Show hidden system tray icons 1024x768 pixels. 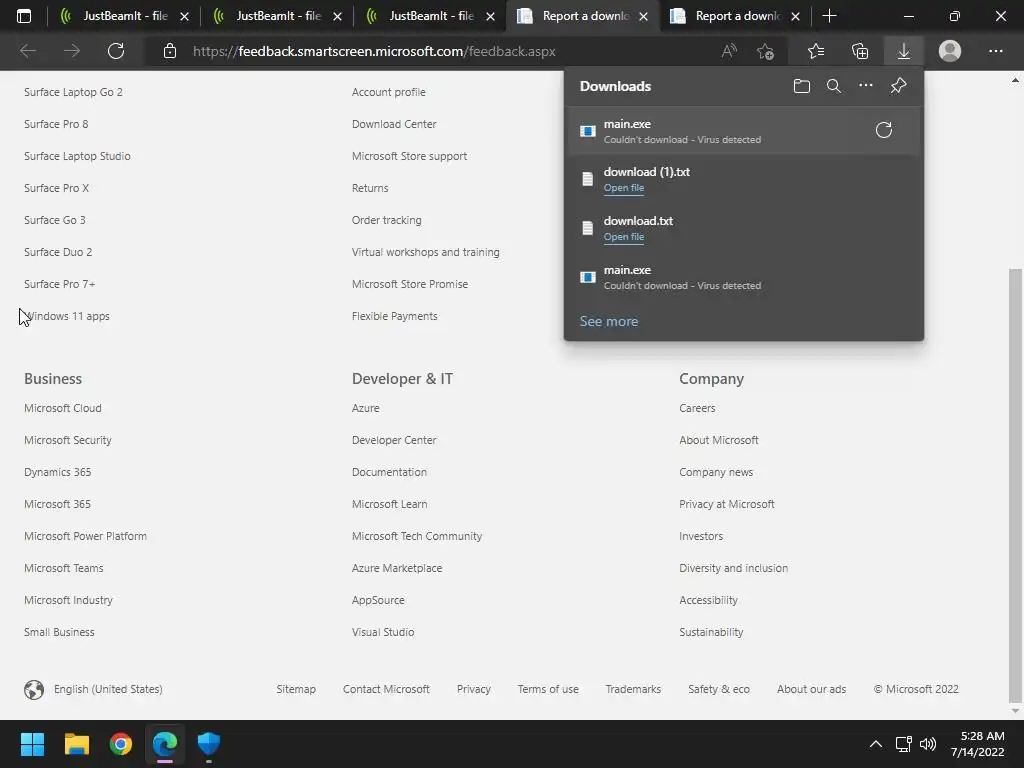876,744
